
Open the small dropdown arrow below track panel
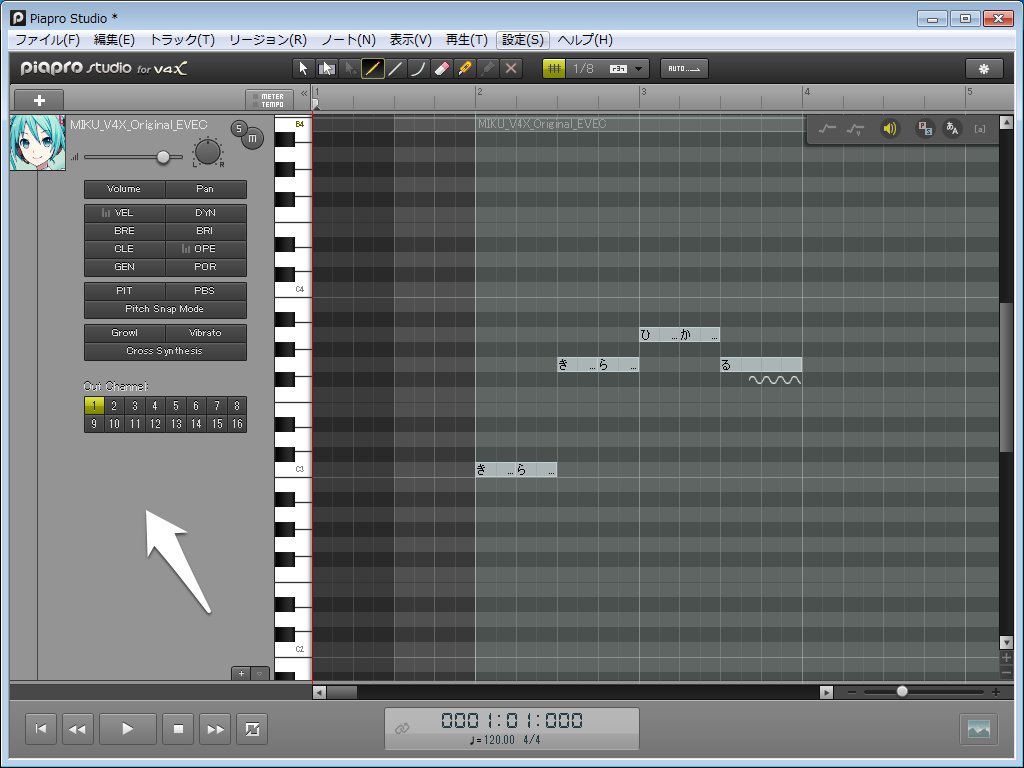[260, 673]
